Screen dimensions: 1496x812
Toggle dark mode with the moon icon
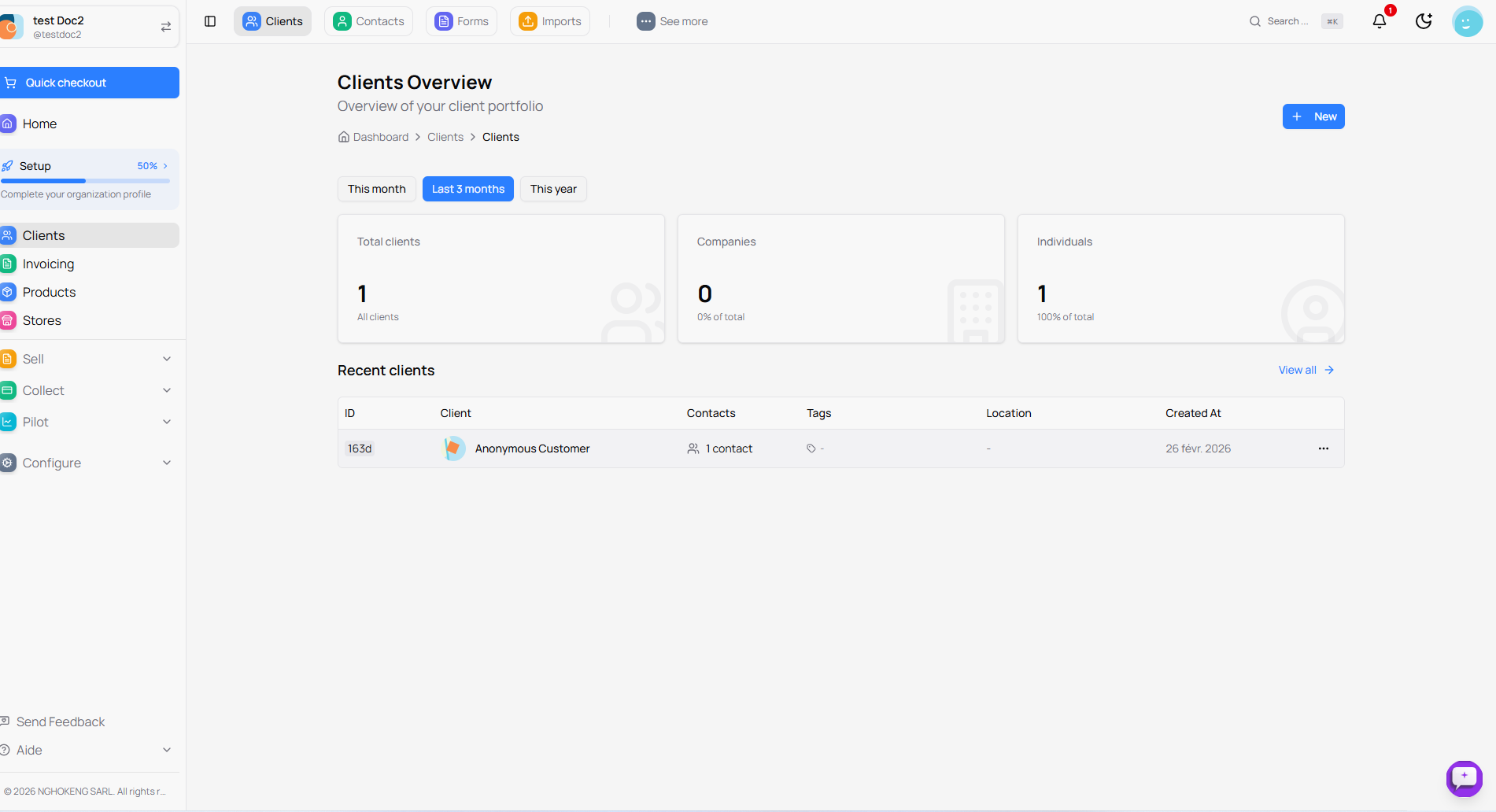[1423, 21]
